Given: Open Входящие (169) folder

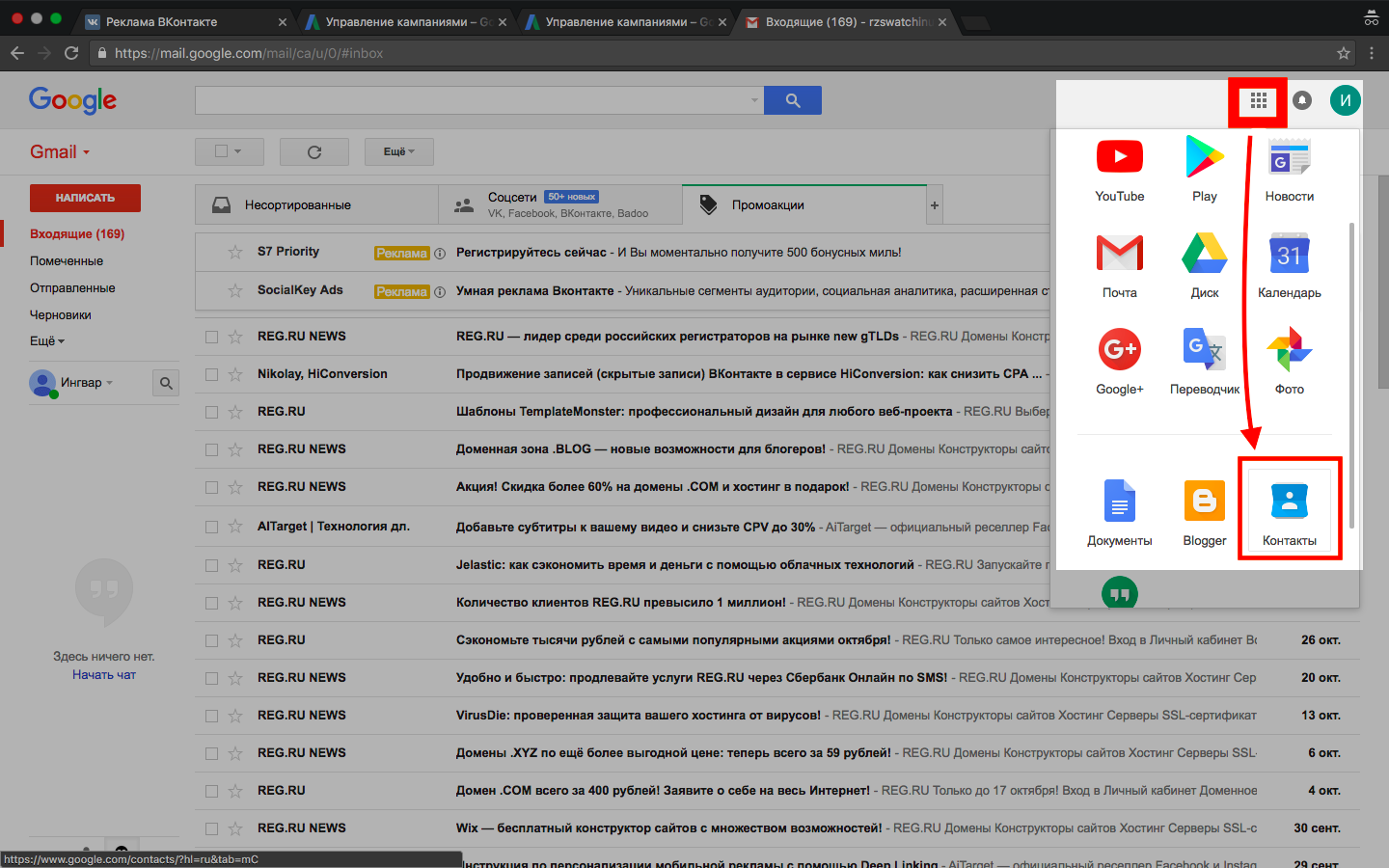Looking at the screenshot, I should point(77,234).
